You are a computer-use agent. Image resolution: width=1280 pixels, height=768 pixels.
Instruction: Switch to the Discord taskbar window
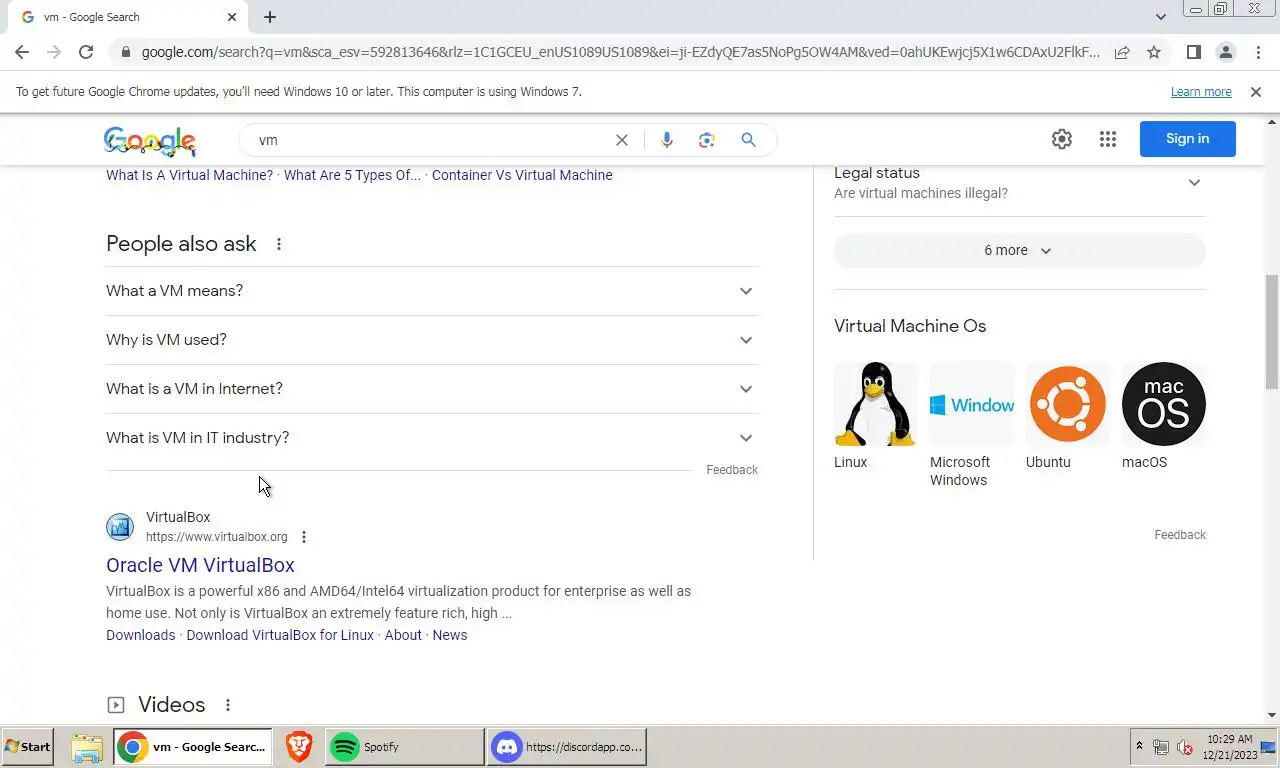(x=566, y=747)
